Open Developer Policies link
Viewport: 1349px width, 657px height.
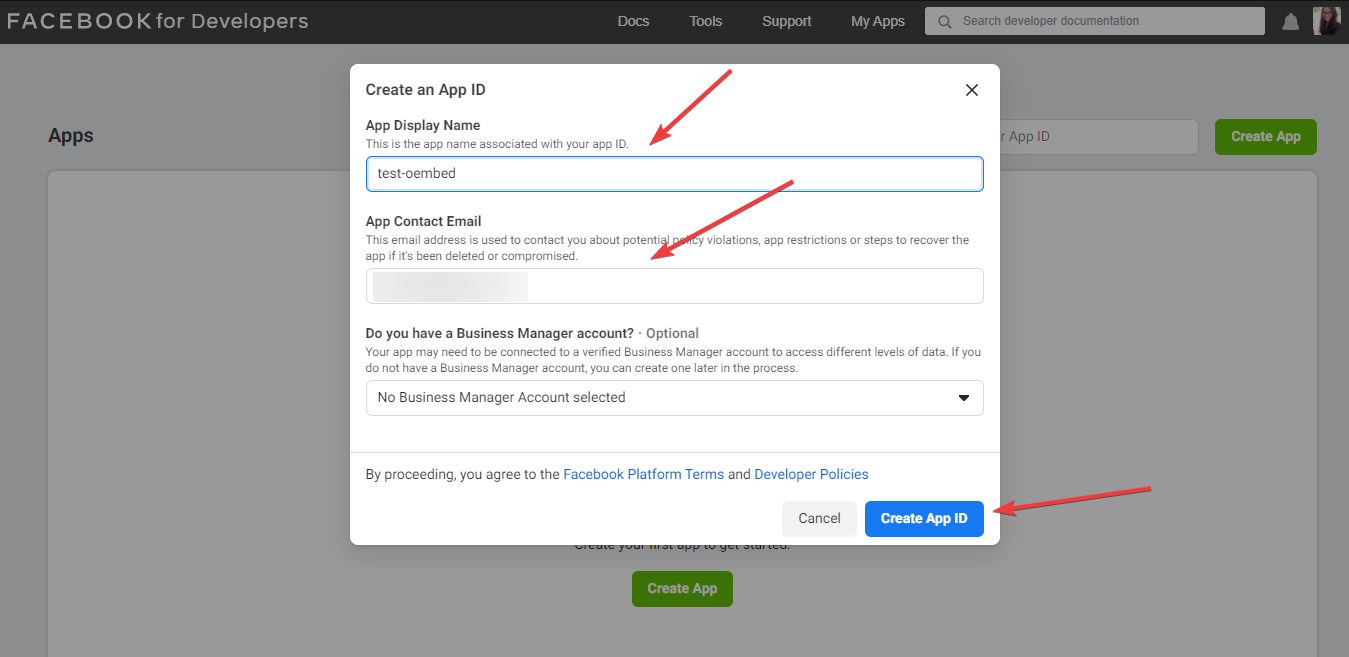pos(811,474)
